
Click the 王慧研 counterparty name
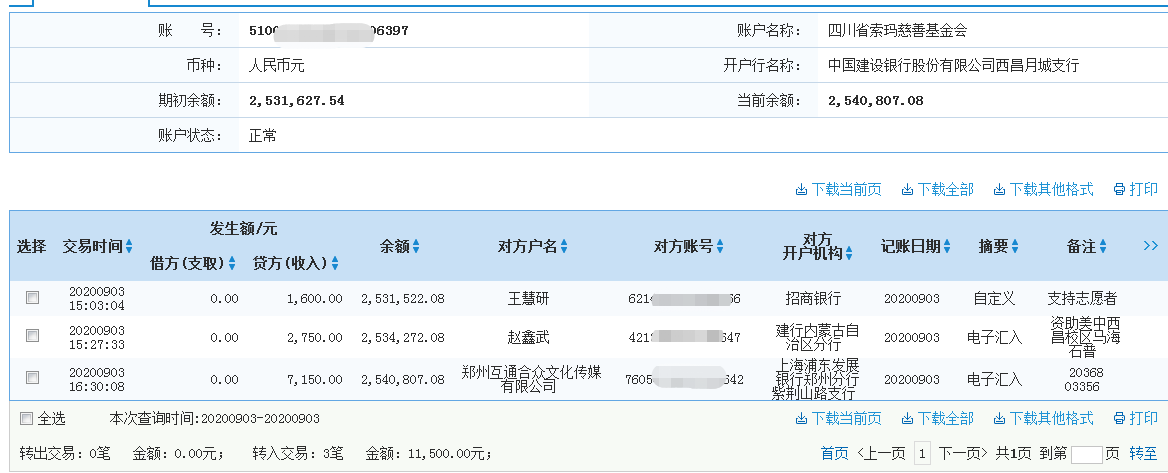pos(528,299)
